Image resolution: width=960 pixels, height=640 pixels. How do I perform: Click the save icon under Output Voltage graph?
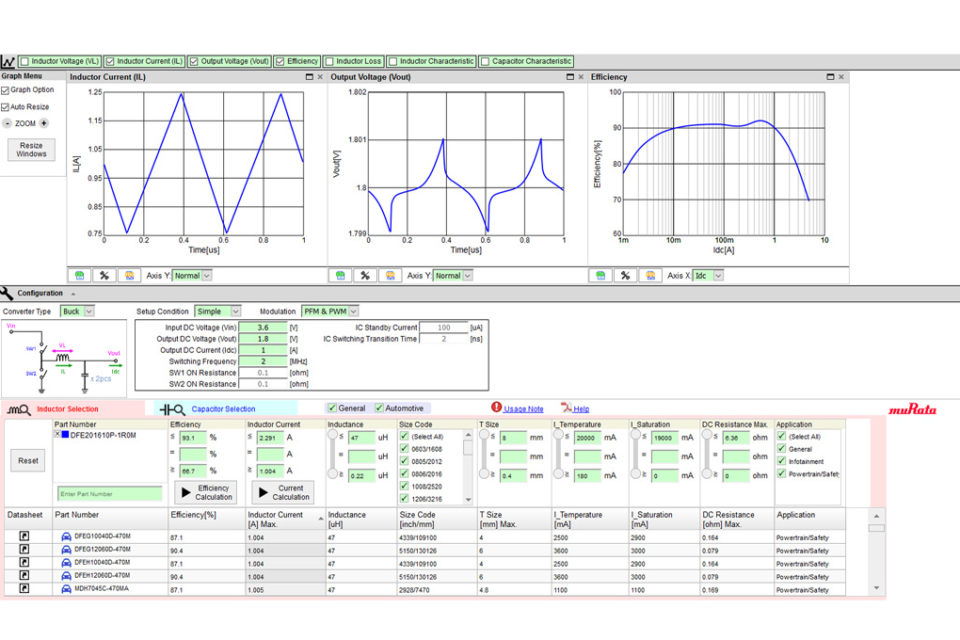tap(340, 276)
